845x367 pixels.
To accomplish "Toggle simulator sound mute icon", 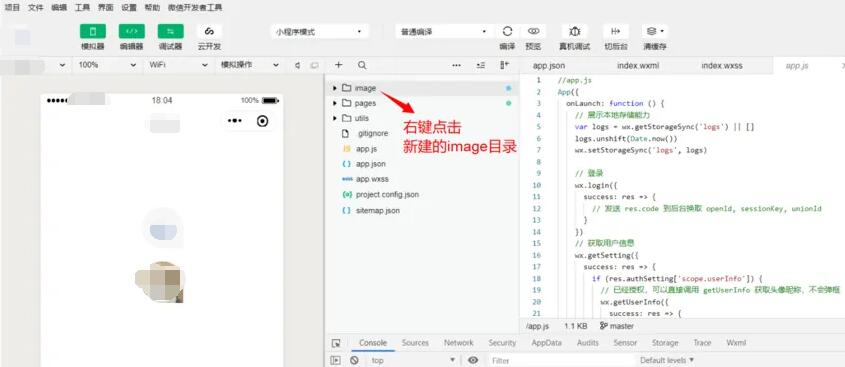I will point(297,65).
